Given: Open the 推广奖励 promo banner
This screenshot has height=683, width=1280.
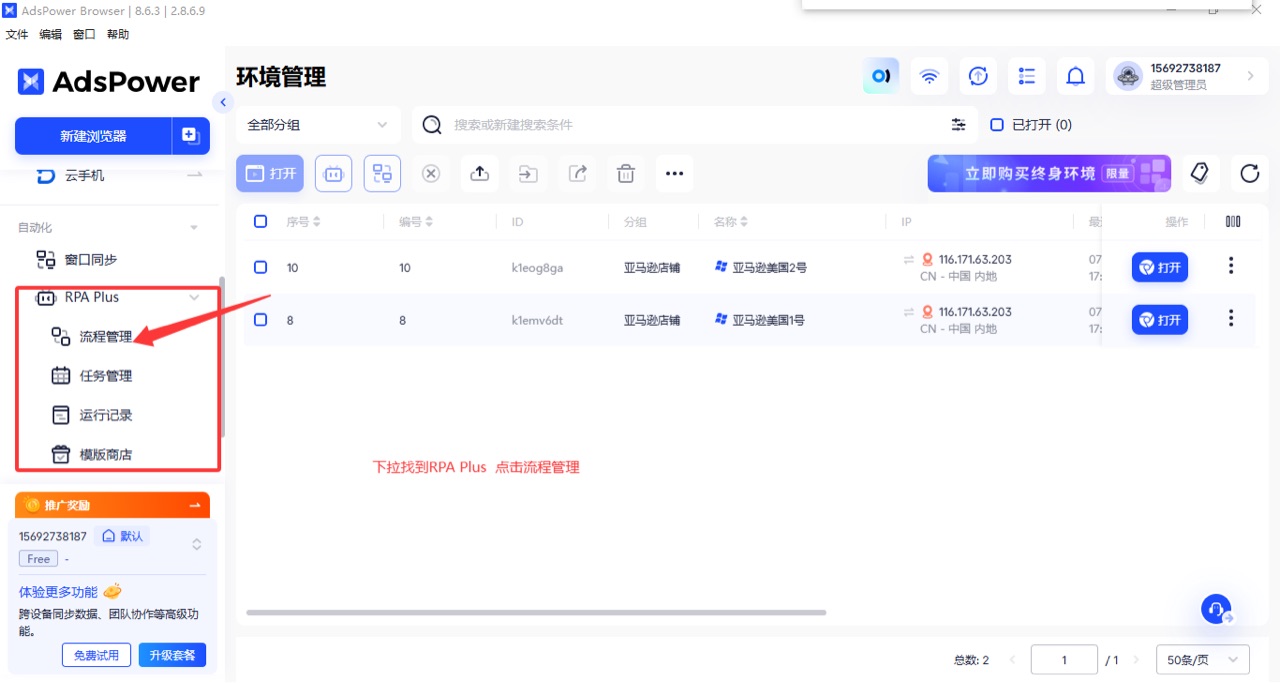Looking at the screenshot, I should pyautogui.click(x=112, y=505).
